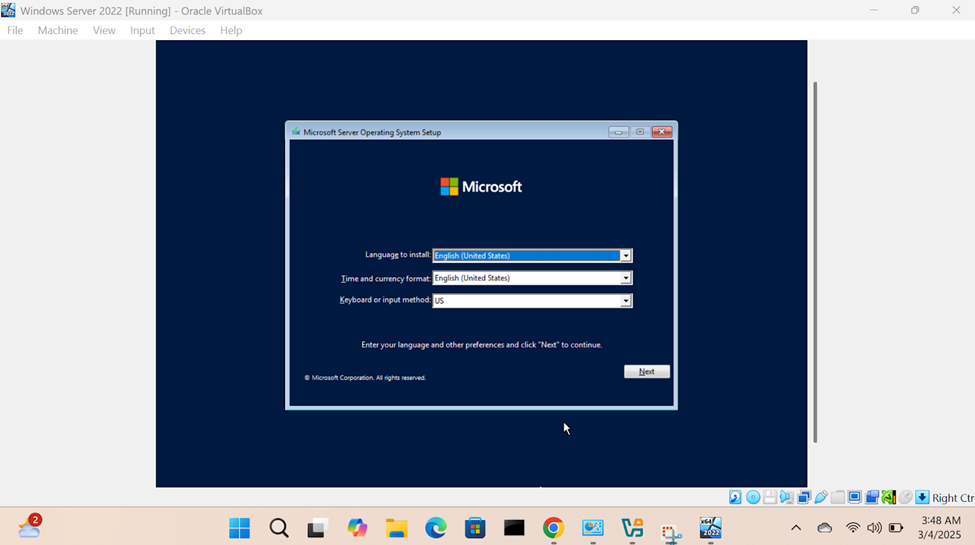The image size is (975, 545).
Task: Open the View menu
Action: (x=104, y=30)
